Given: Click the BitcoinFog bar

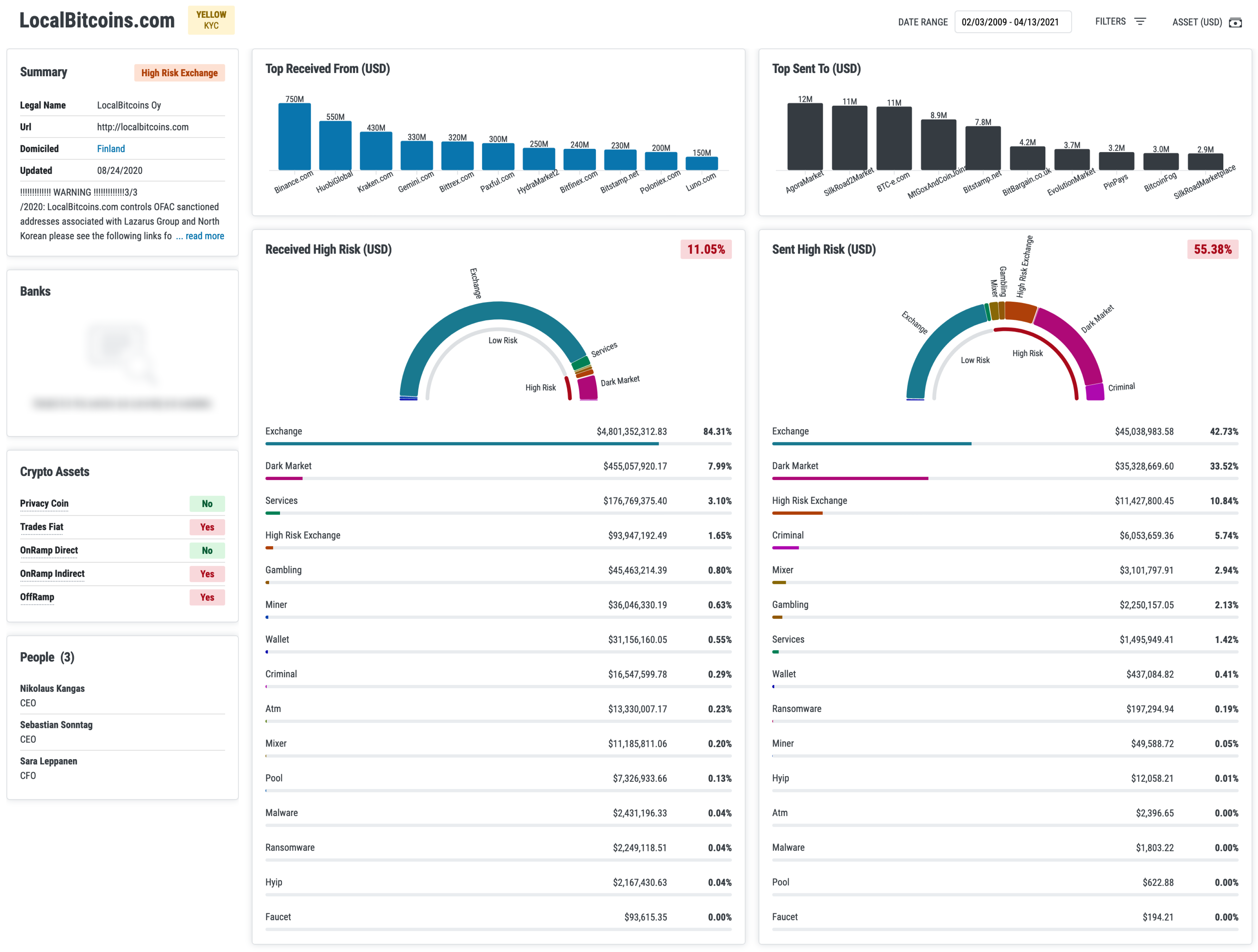Looking at the screenshot, I should click(x=1161, y=161).
